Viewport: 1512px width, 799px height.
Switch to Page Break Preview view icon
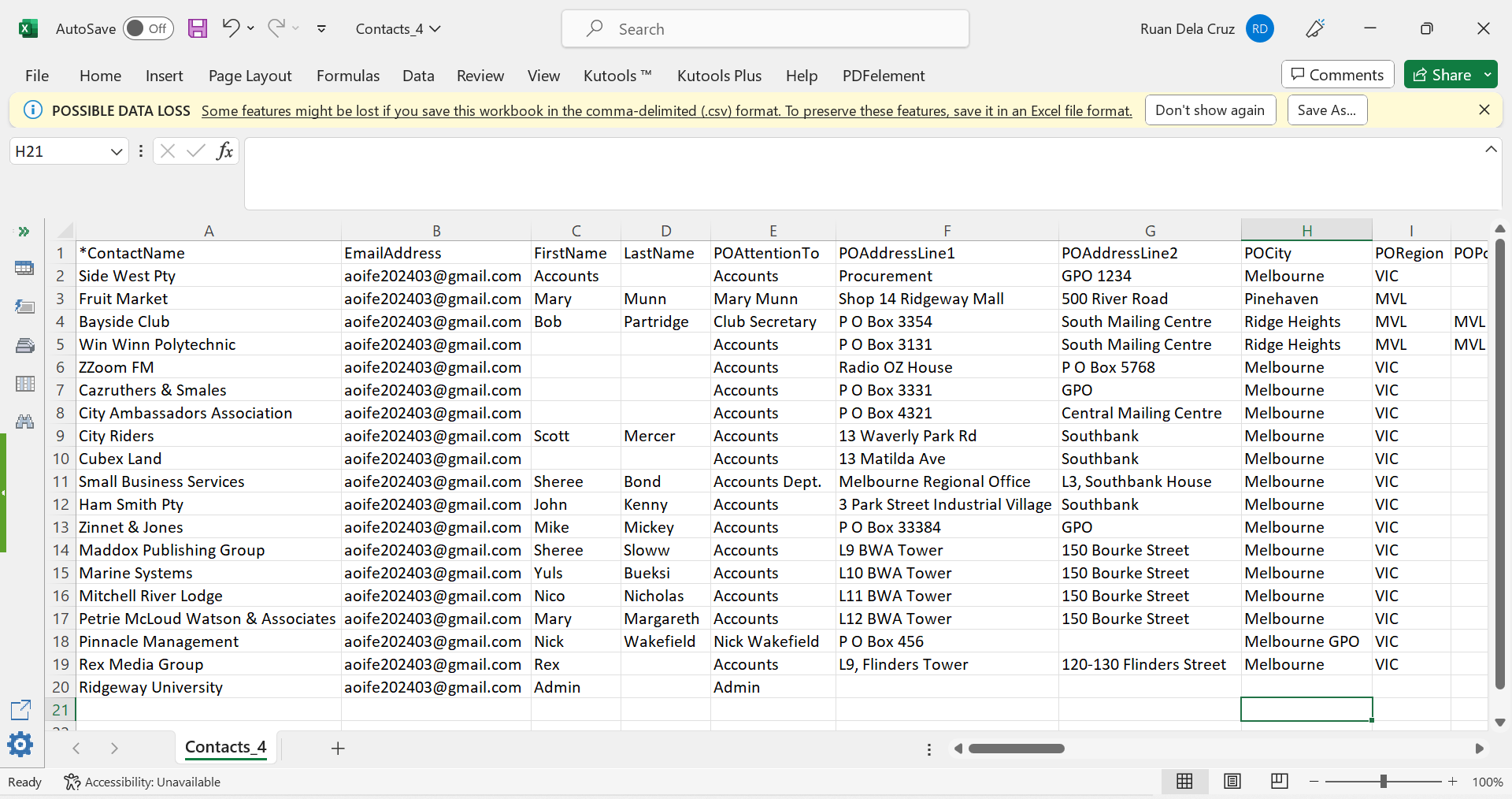coord(1280,781)
